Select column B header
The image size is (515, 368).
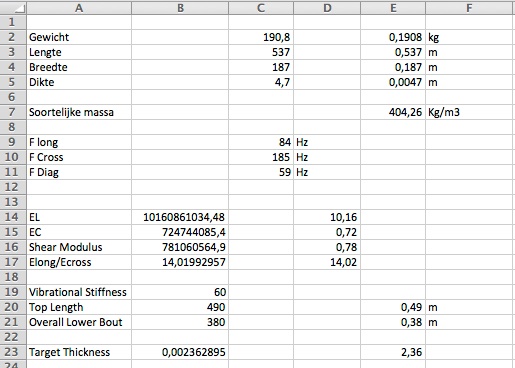180,8
